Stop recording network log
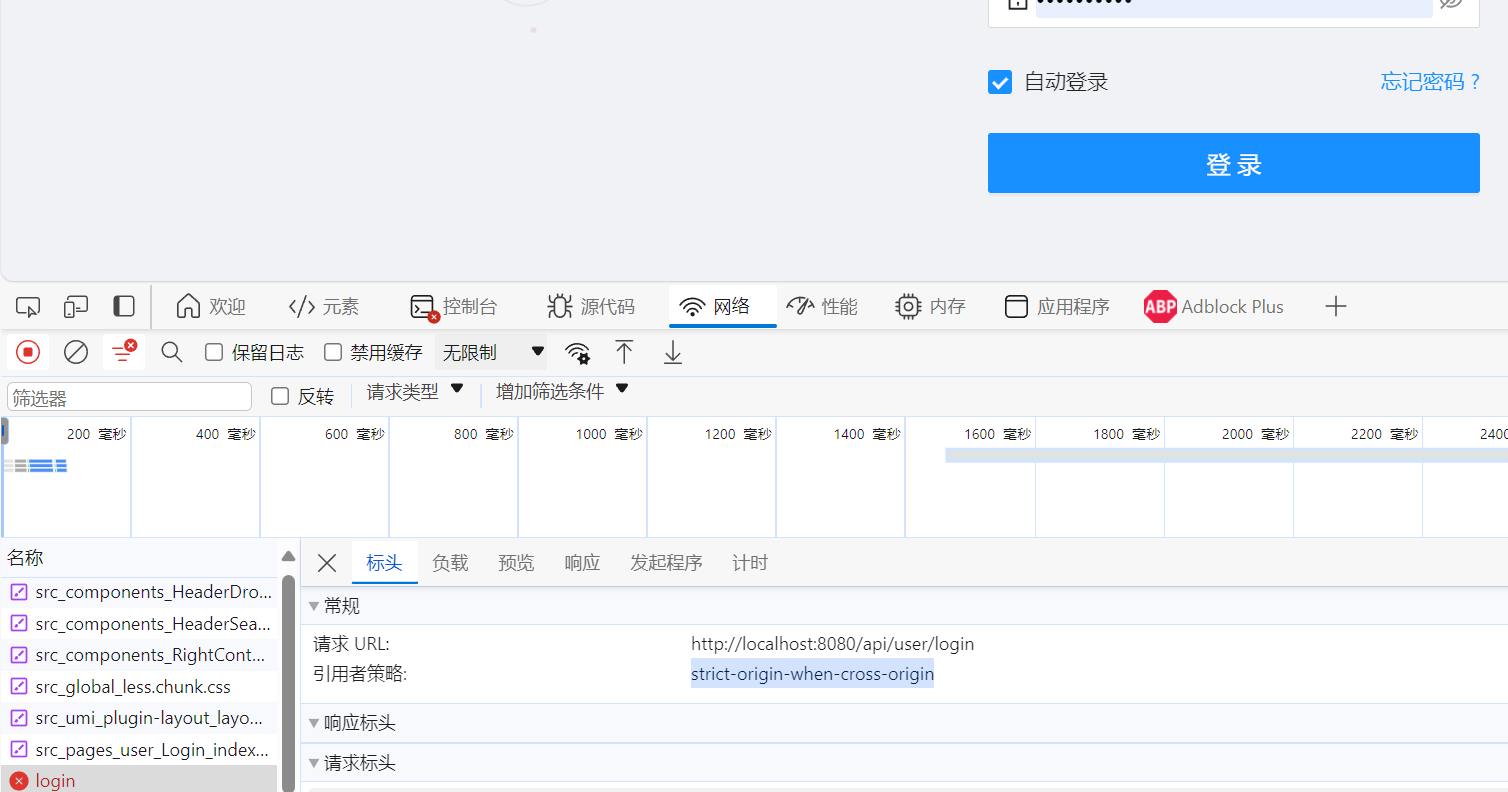Image resolution: width=1508 pixels, height=792 pixels. 28,352
